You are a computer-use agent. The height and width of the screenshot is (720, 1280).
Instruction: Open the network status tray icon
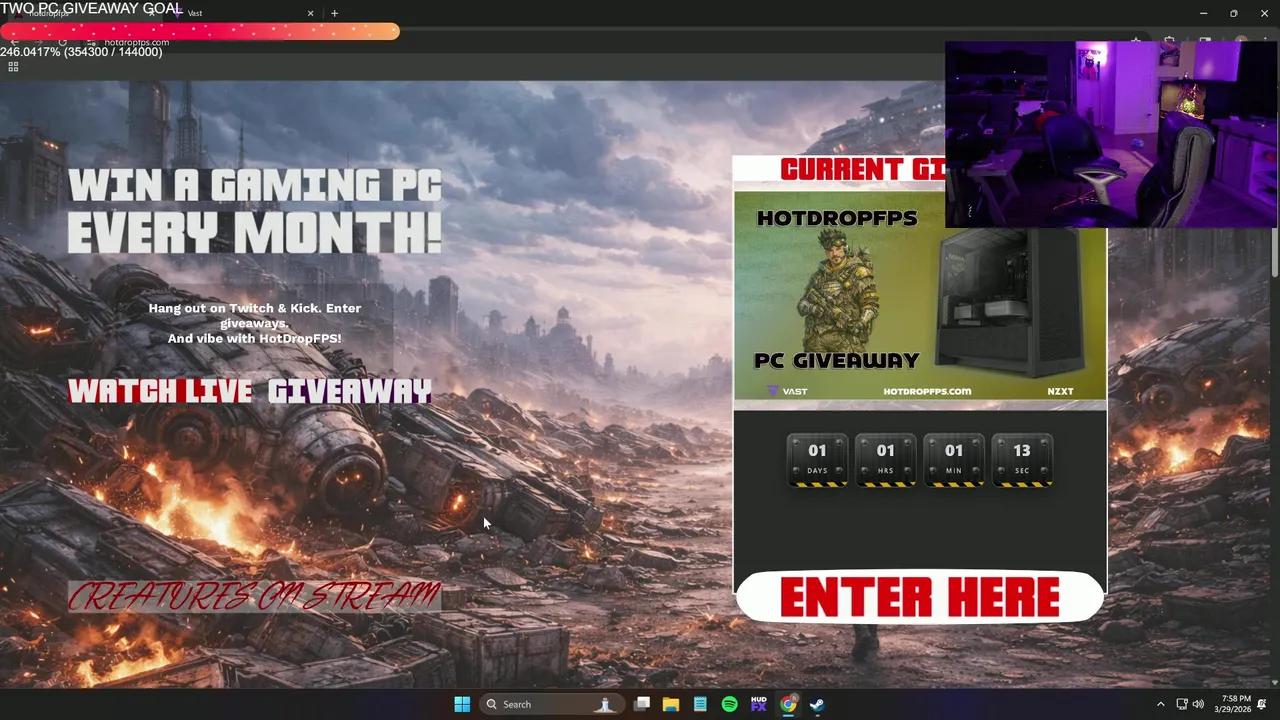(1182, 704)
